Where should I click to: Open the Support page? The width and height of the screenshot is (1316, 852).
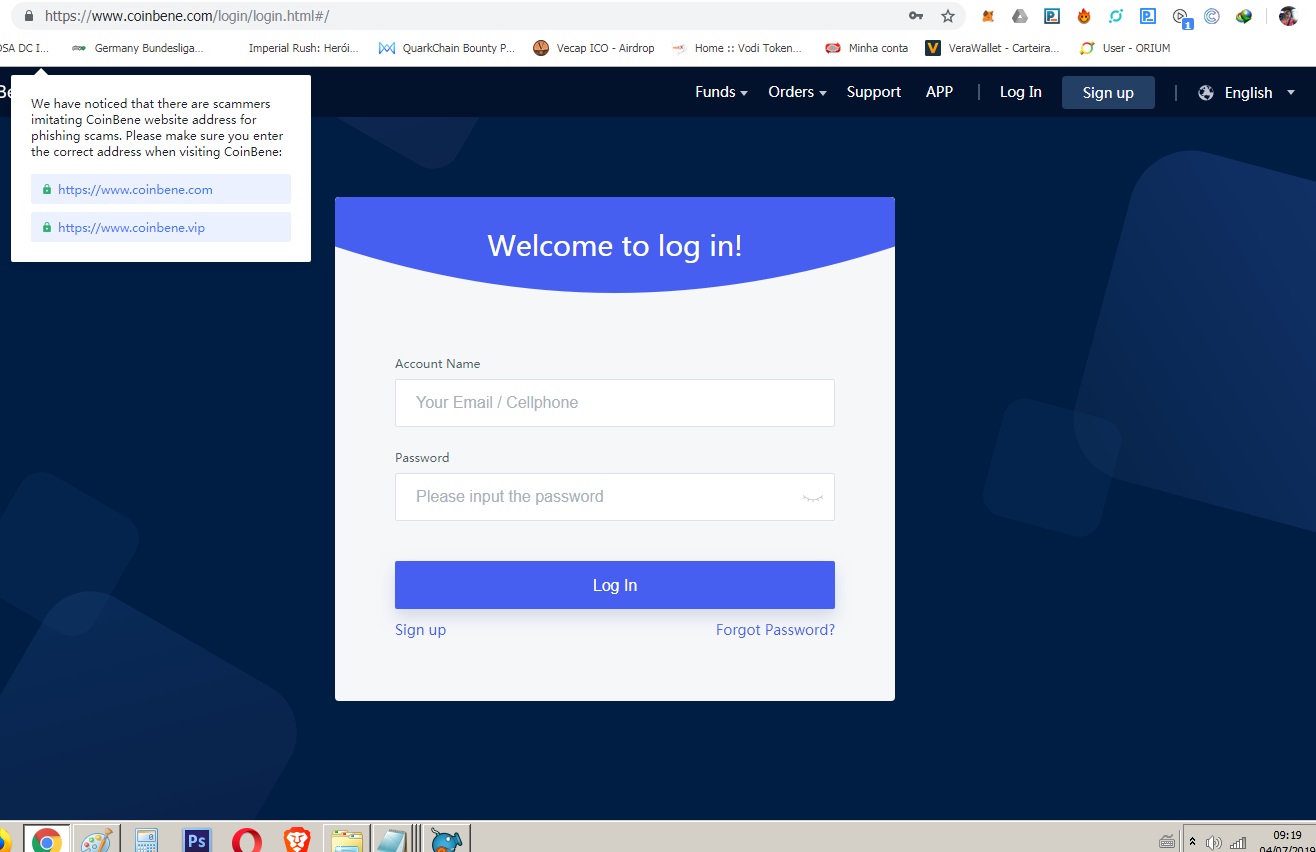(874, 92)
